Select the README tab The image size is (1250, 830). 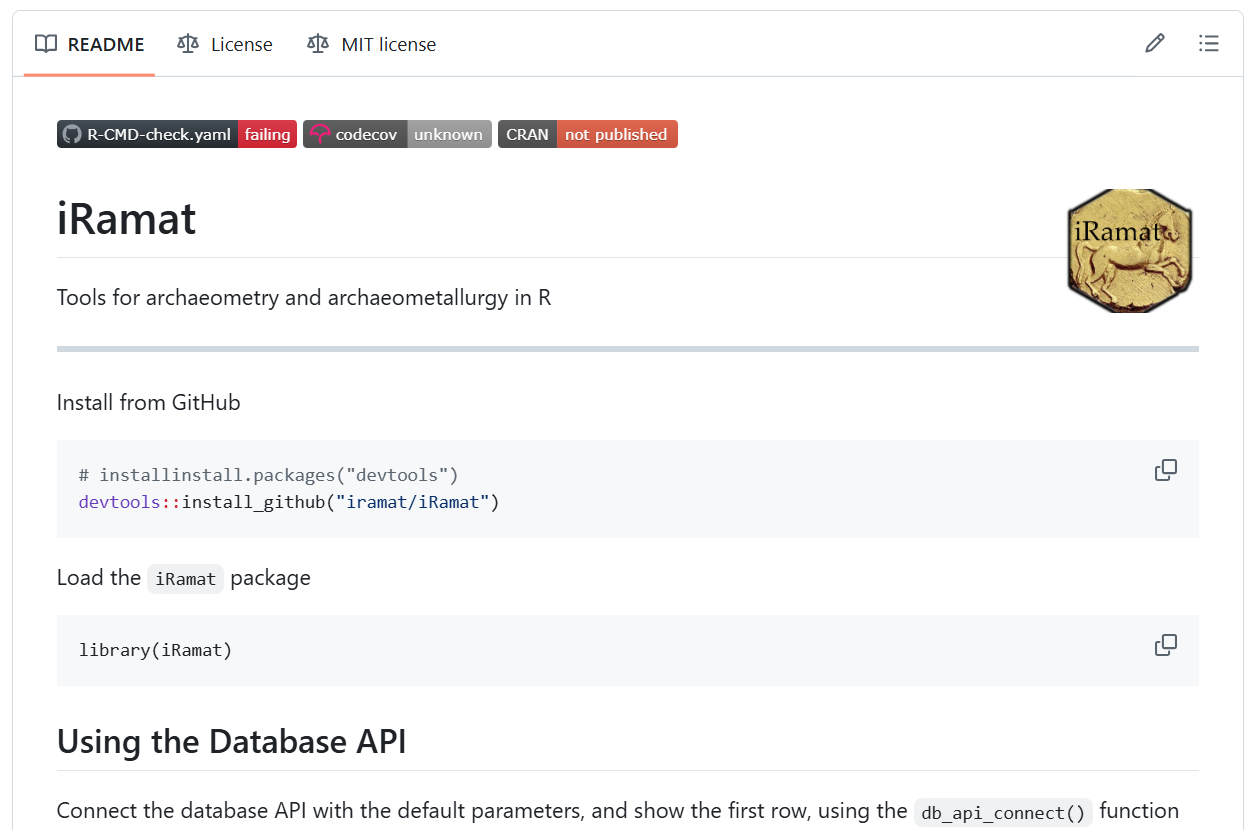tap(90, 44)
